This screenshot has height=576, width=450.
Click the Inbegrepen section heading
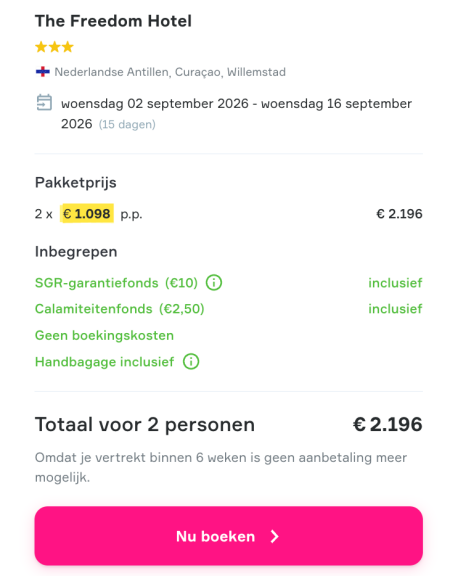click(76, 252)
